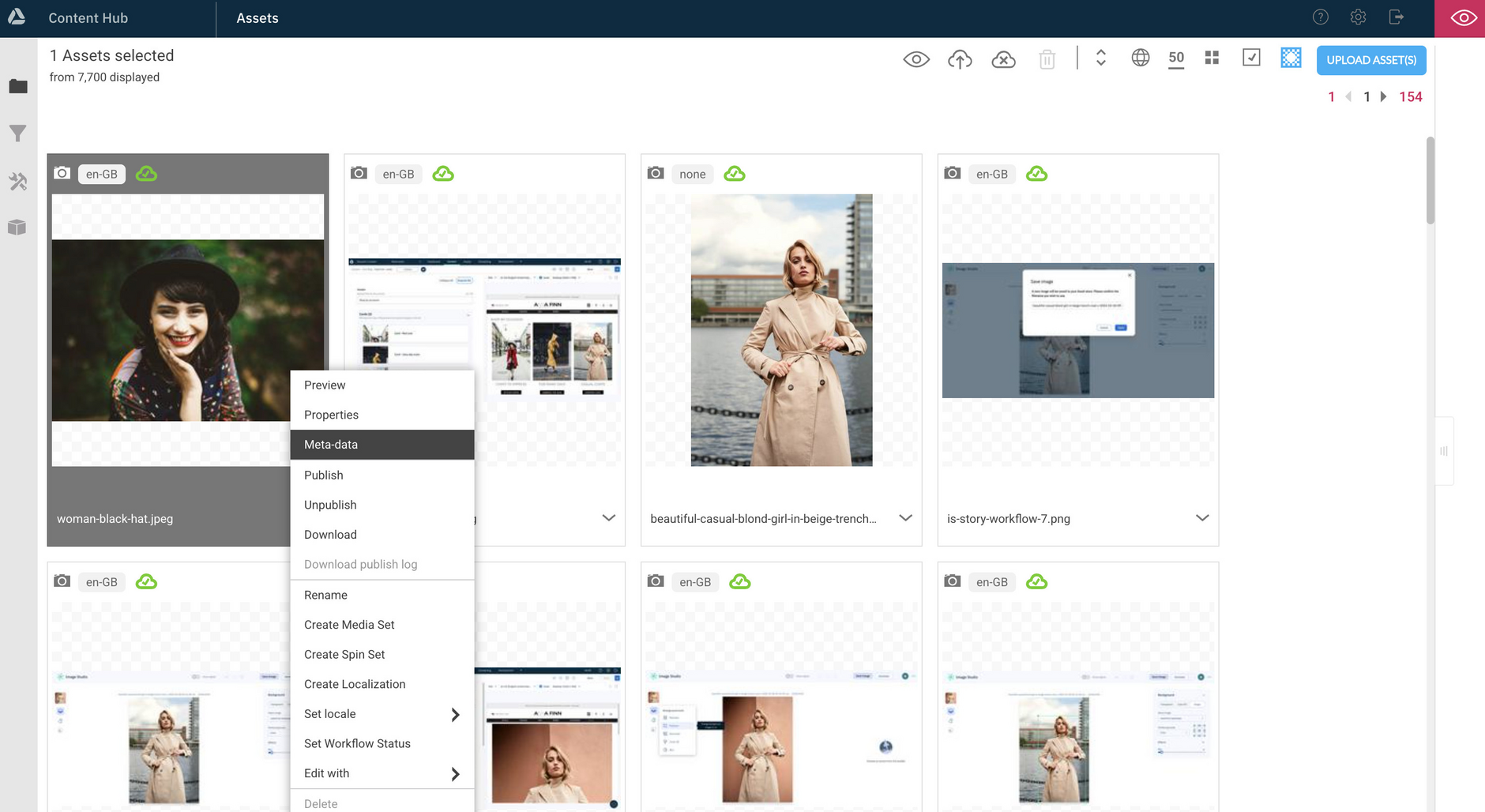The height and width of the screenshot is (812, 1485).
Task: Click green published cloud icon on woman-black-hat card
Action: pyautogui.click(x=146, y=174)
